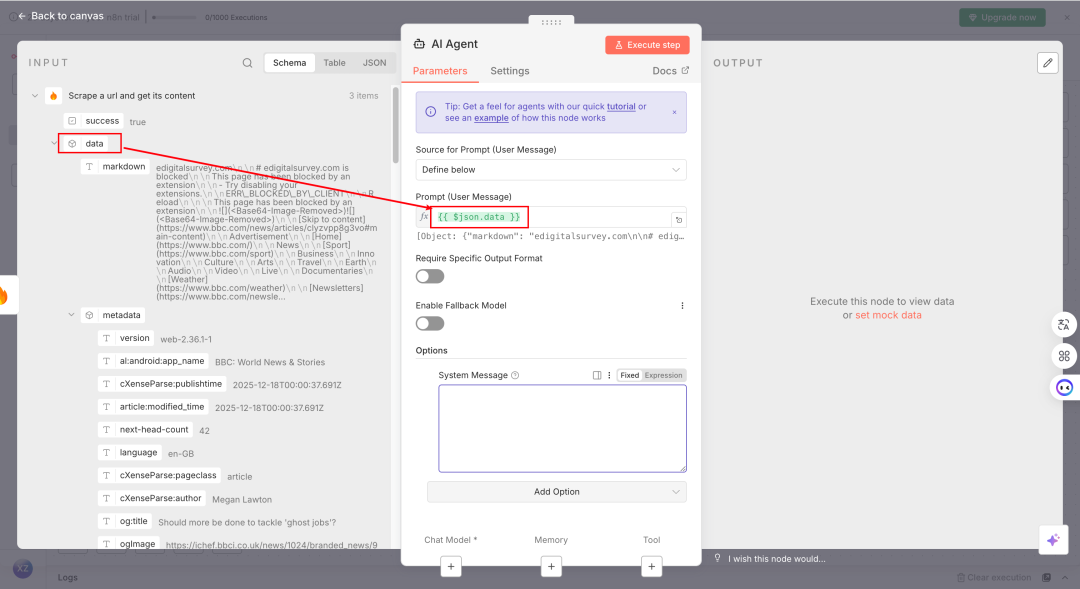1080x589 pixels.
Task: Select the language field pill
Action: (x=129, y=453)
